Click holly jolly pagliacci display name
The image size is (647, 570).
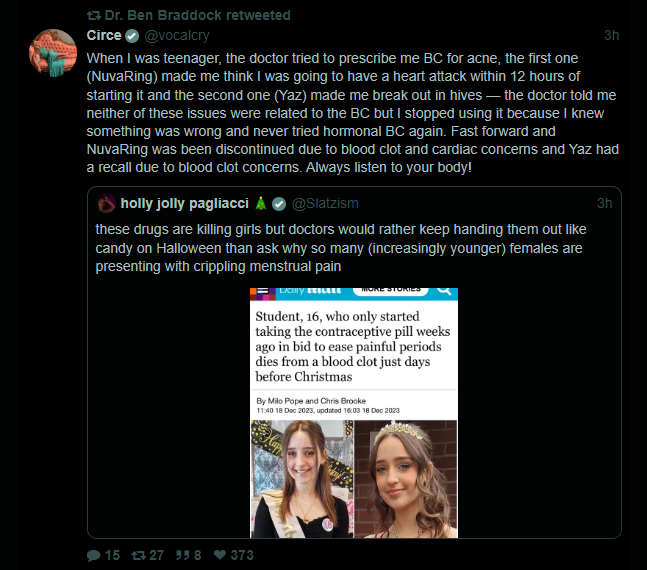[x=185, y=204]
